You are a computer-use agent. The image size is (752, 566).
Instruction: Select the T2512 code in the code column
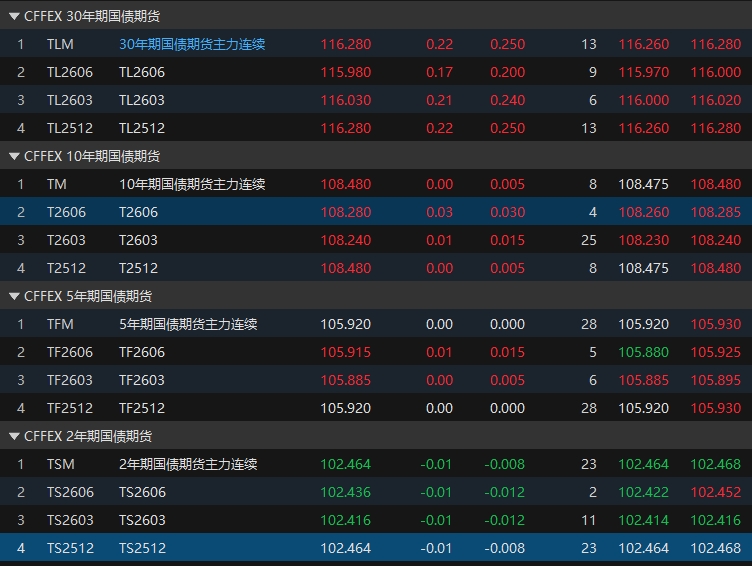click(x=66, y=268)
